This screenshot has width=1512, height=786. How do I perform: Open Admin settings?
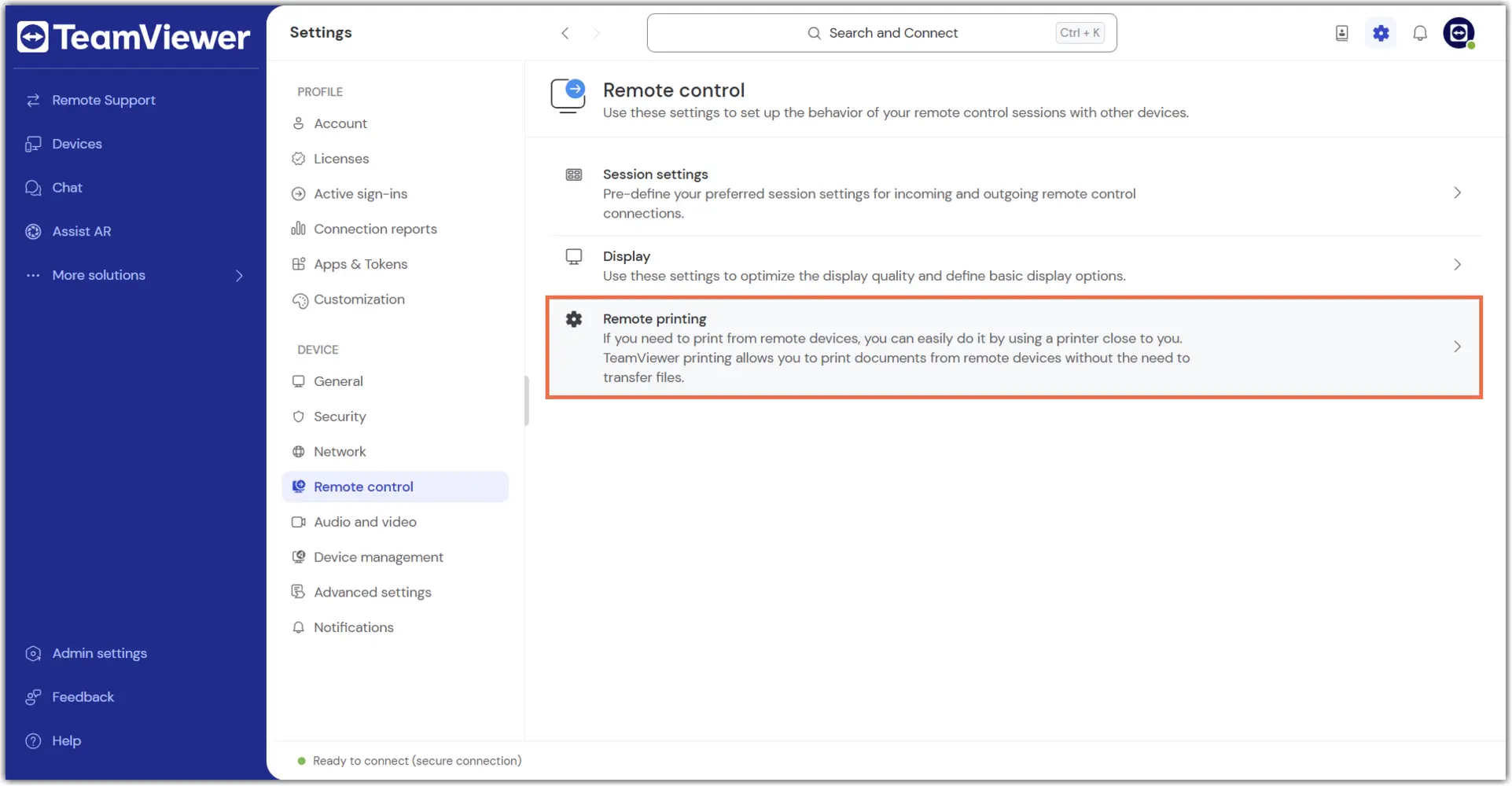click(99, 654)
